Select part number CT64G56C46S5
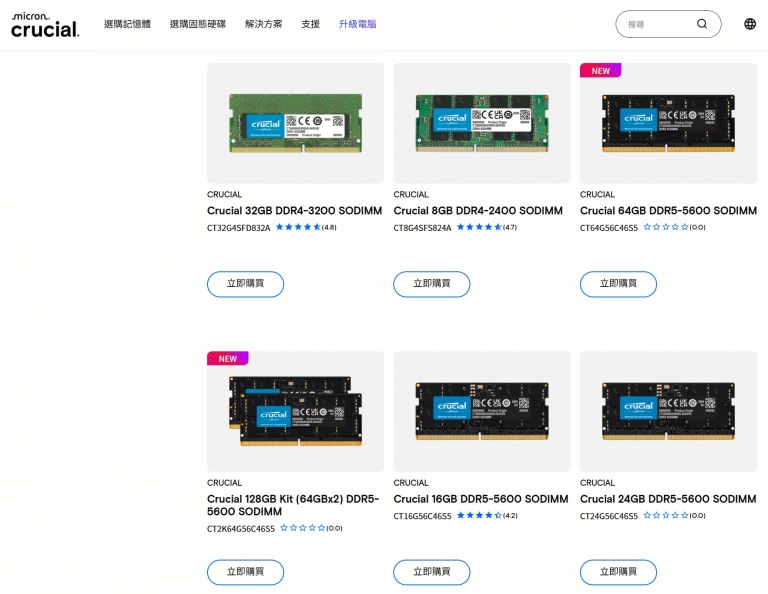The width and height of the screenshot is (768, 594). click(609, 228)
